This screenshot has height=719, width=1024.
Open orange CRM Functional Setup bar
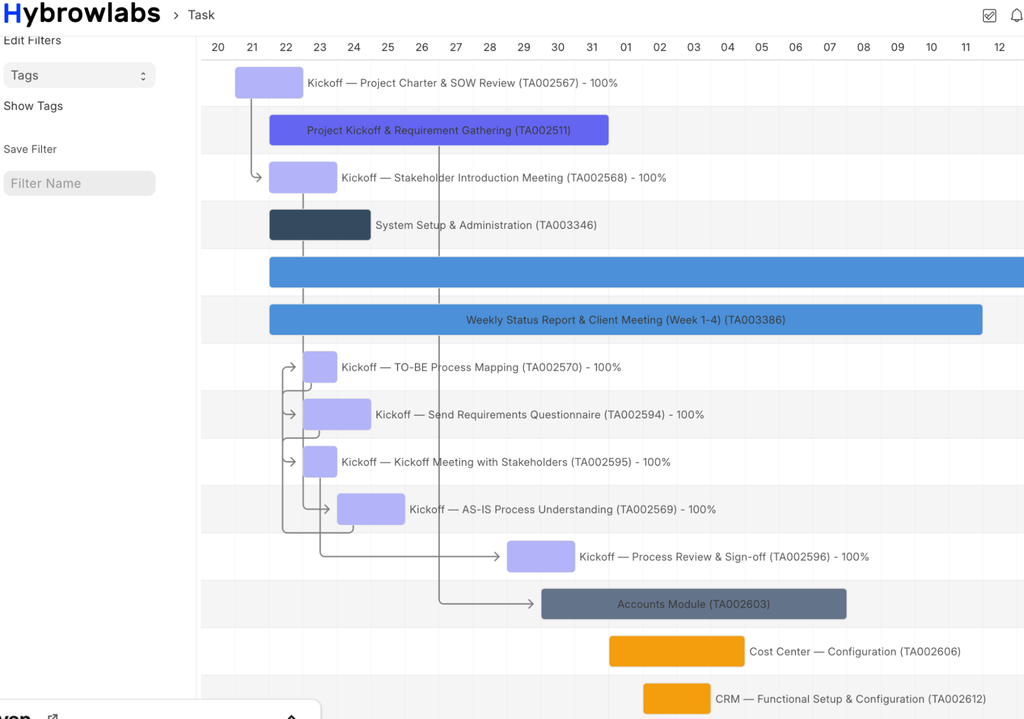(x=677, y=699)
